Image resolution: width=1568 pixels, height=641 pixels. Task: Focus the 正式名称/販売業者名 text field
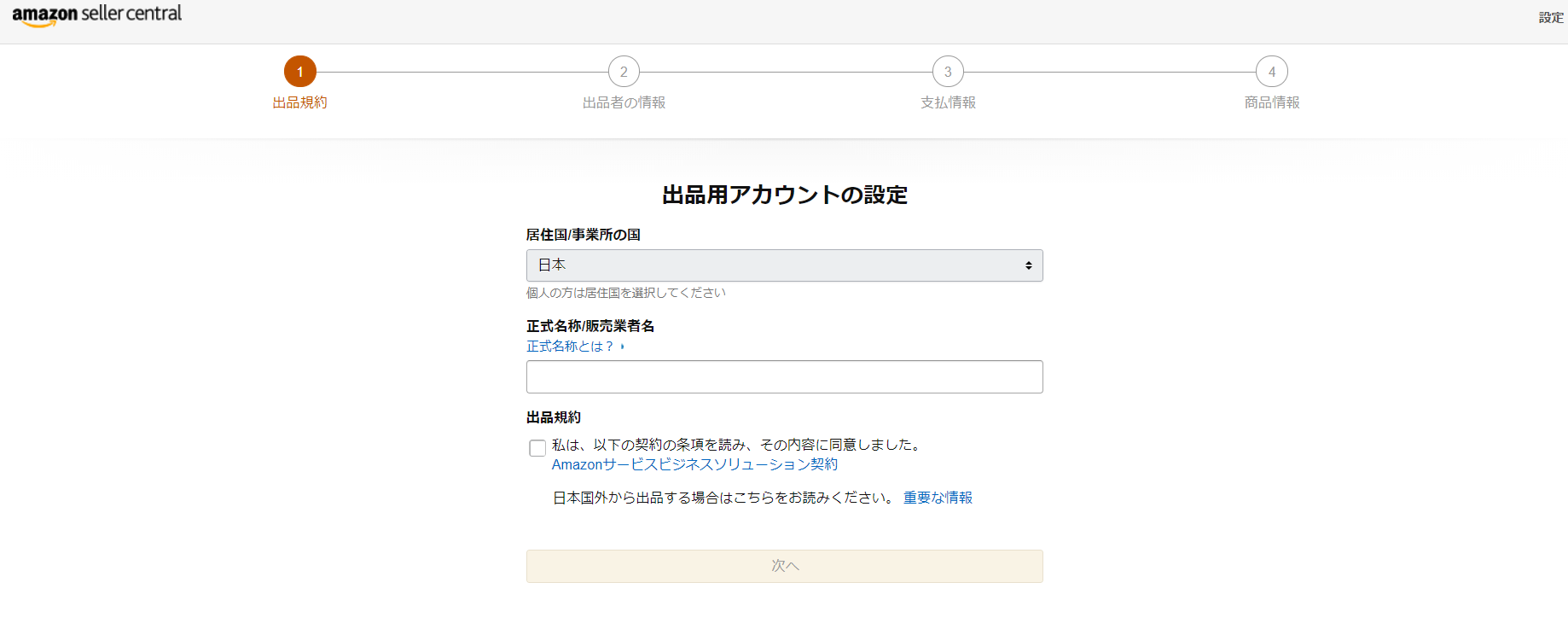[784, 376]
